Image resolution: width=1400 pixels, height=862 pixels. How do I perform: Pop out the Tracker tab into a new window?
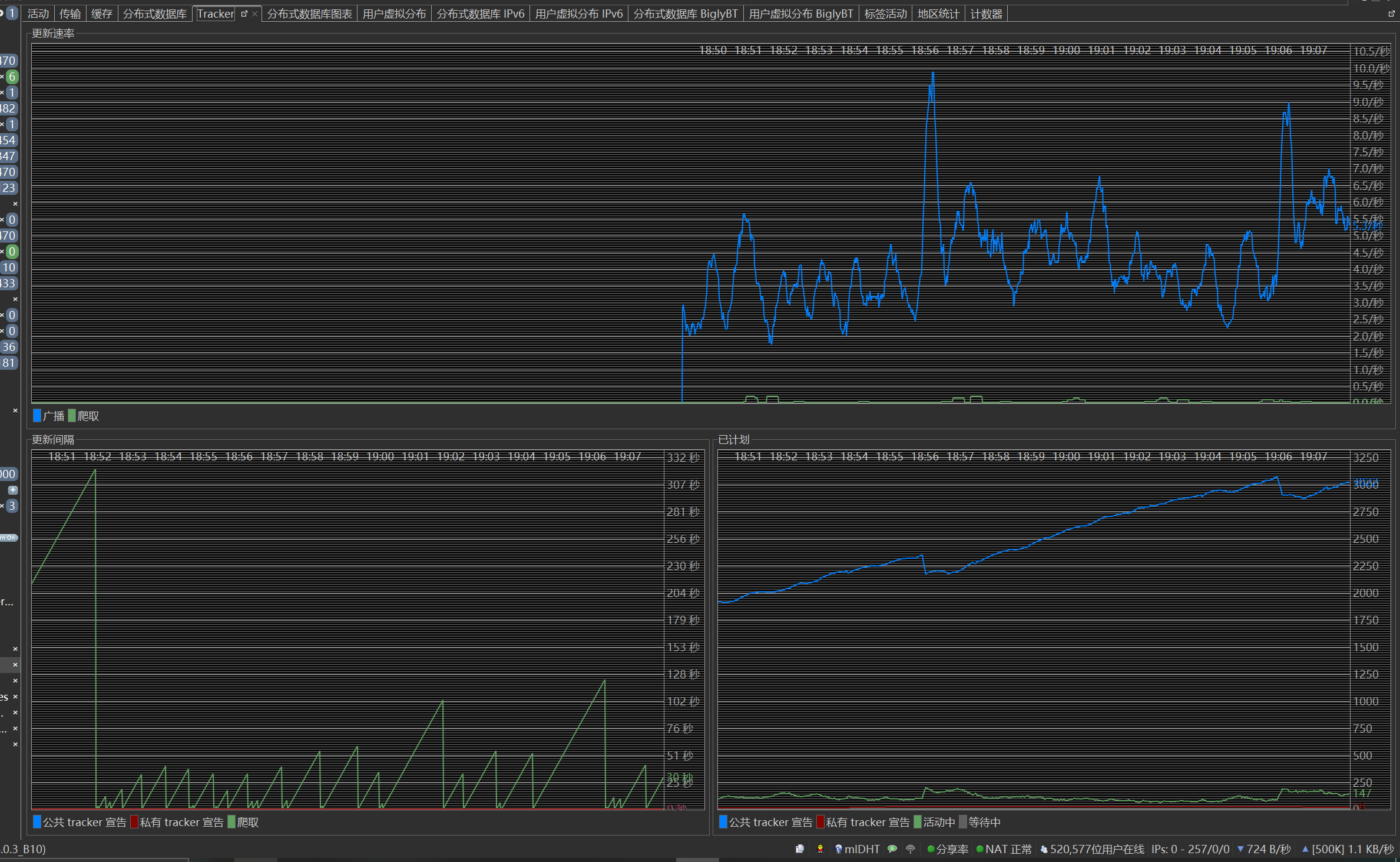click(244, 14)
